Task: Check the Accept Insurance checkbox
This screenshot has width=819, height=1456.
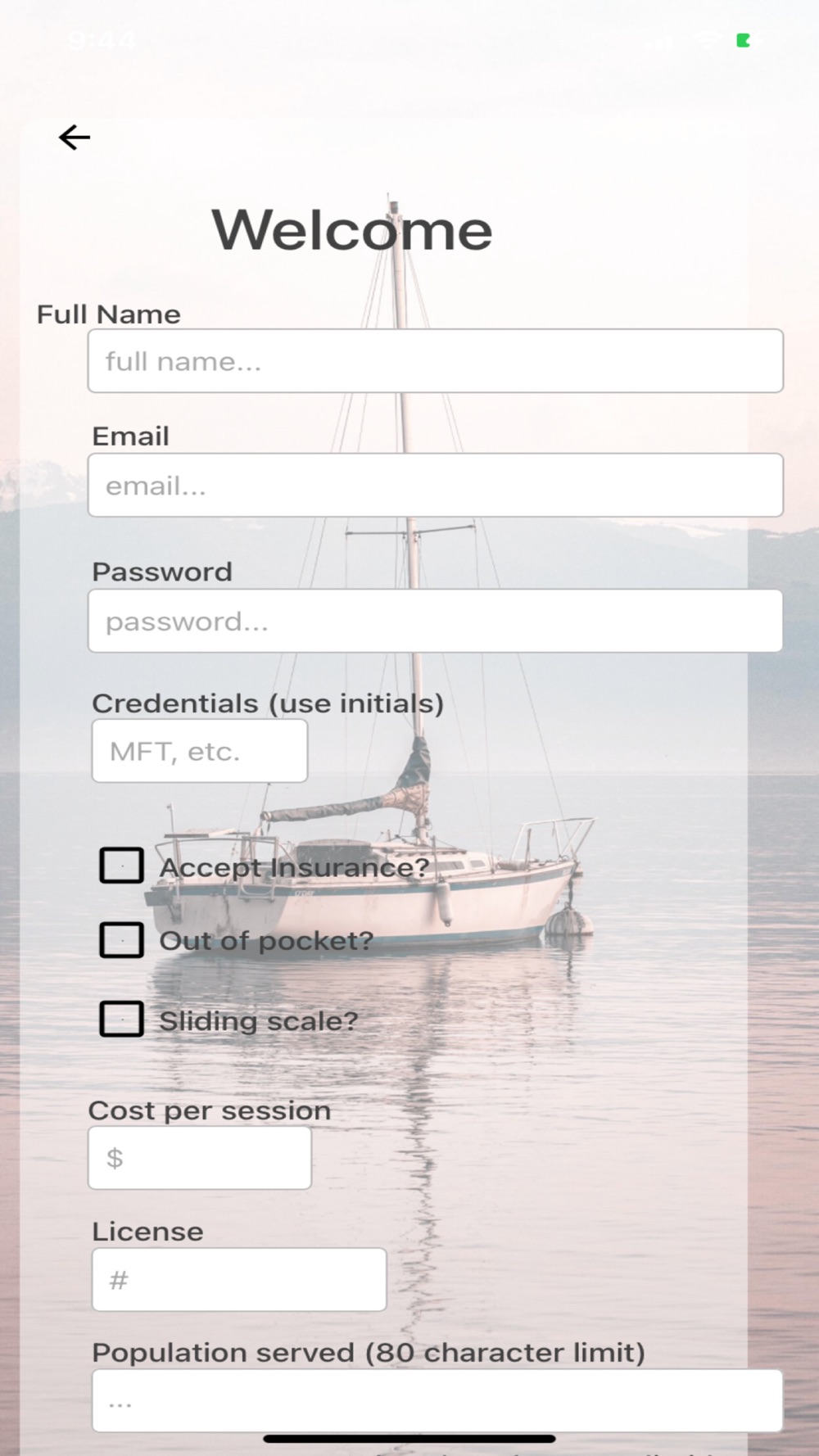Action: coord(121,866)
